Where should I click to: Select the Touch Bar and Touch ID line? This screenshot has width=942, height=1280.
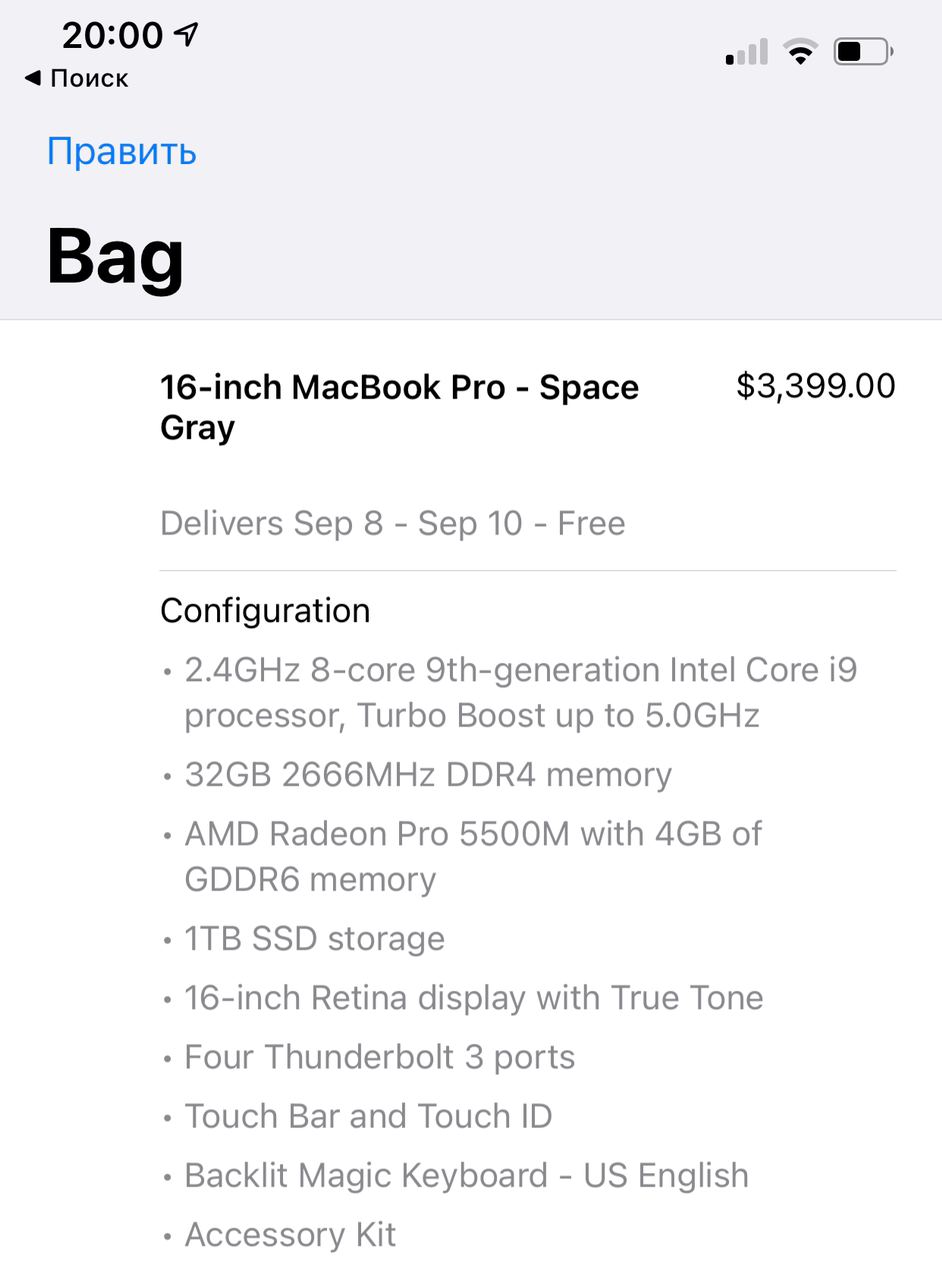(x=368, y=1116)
